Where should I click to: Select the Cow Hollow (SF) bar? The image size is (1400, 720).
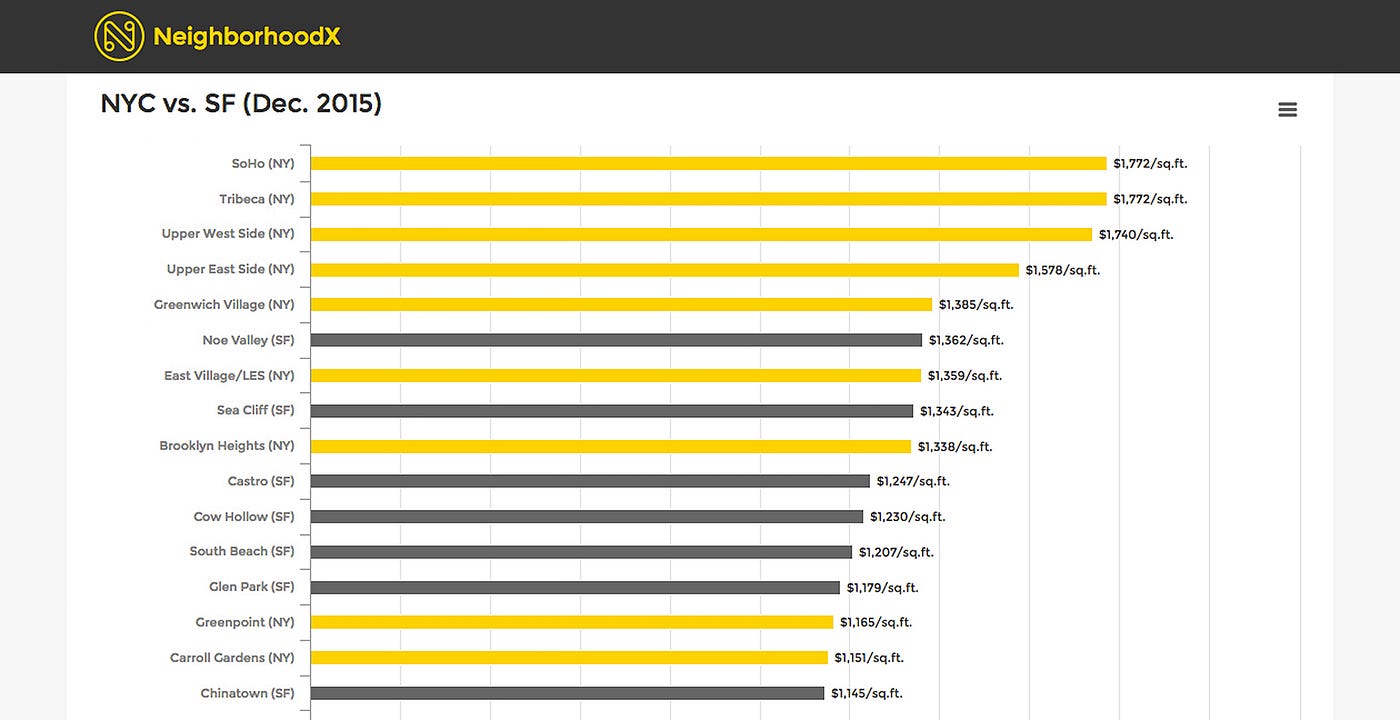pyautogui.click(x=586, y=517)
